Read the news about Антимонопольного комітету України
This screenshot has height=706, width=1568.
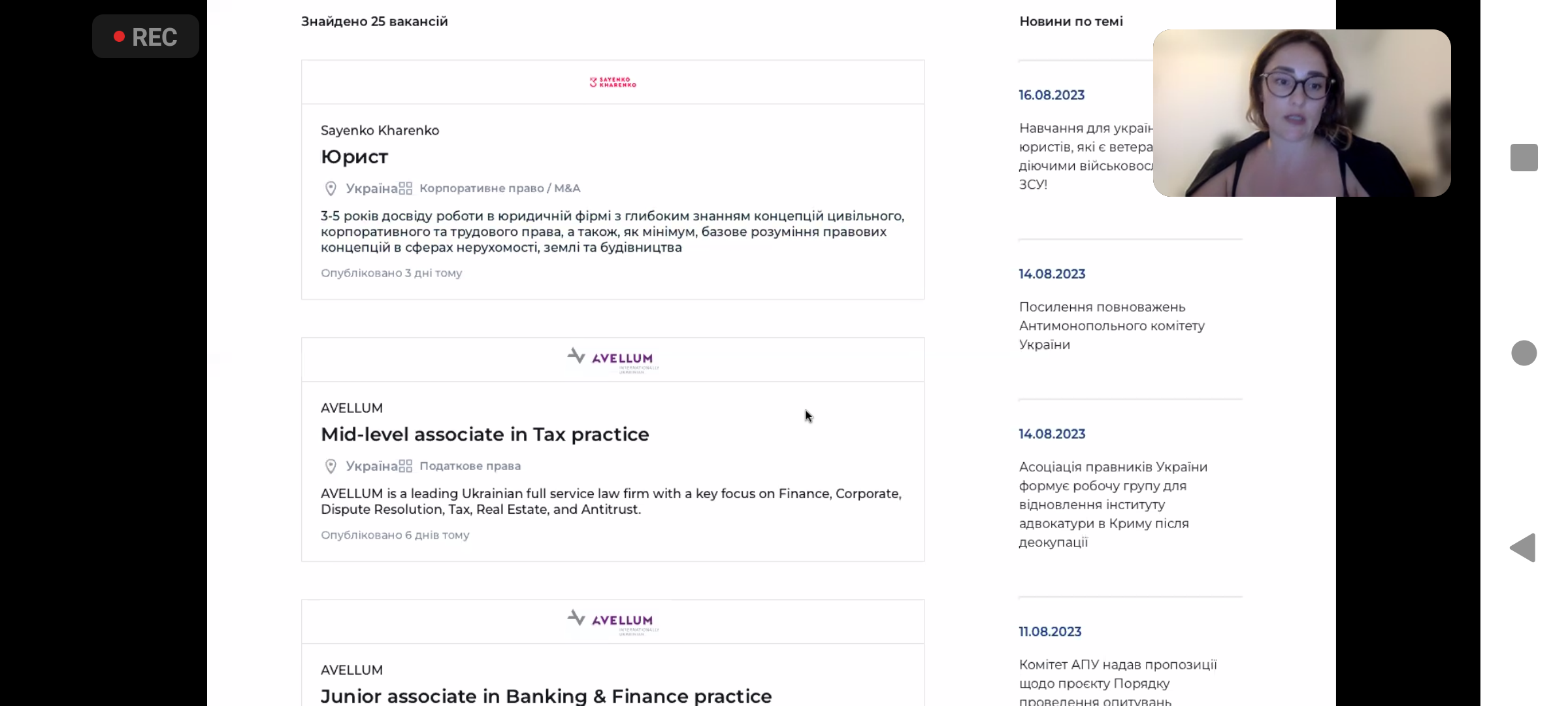tap(1111, 326)
